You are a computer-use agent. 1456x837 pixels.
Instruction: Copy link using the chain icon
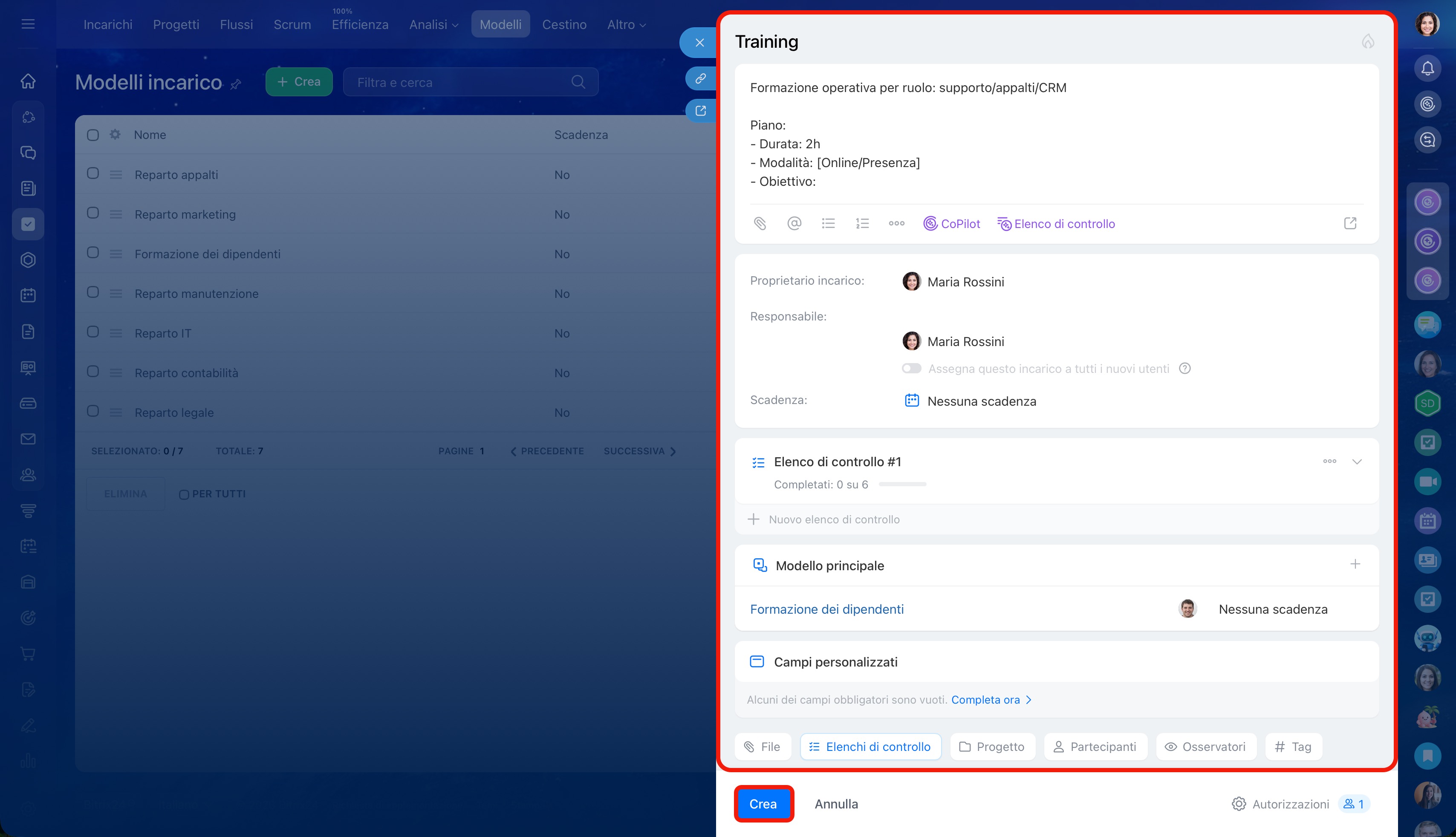click(x=700, y=78)
